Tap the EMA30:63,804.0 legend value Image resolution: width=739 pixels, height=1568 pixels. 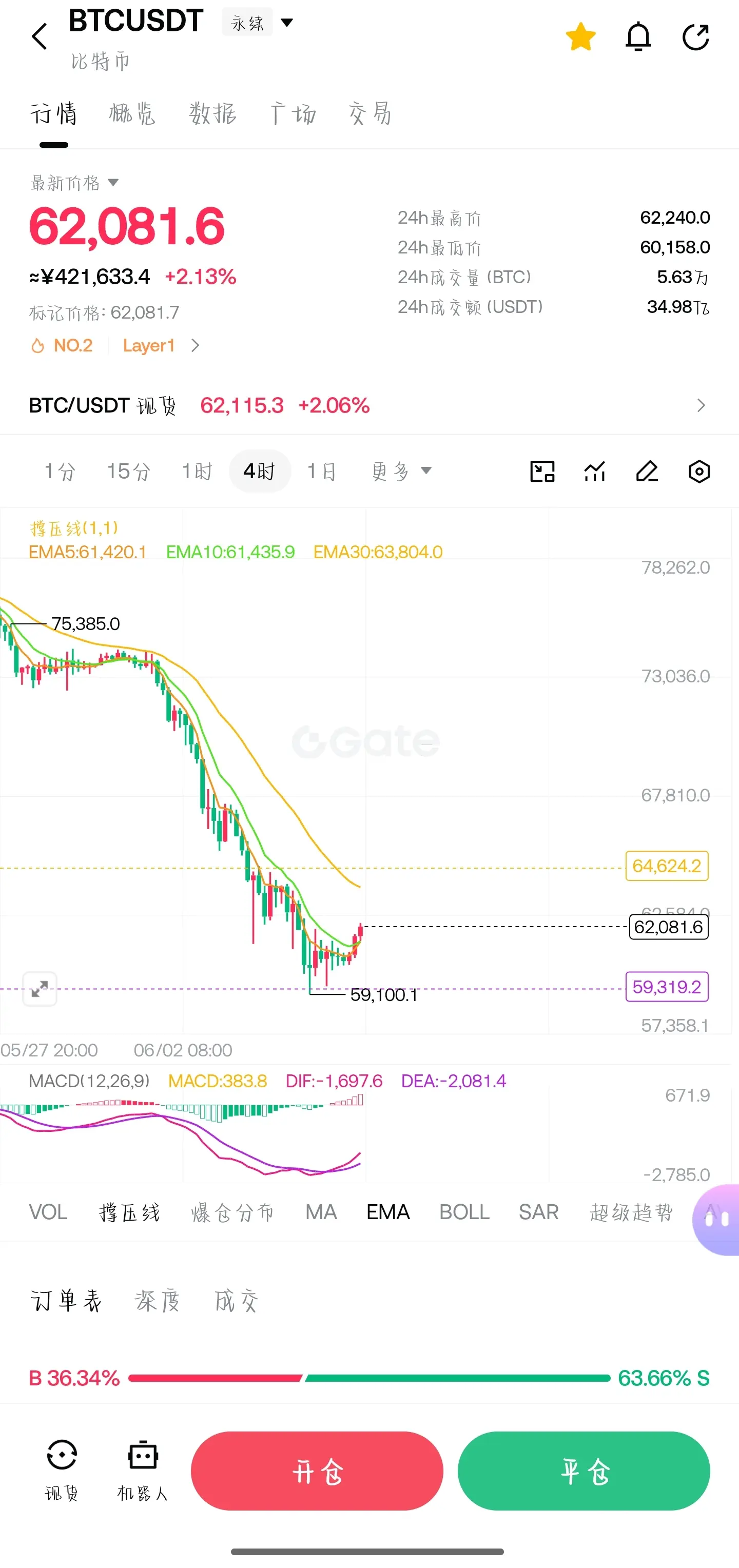pyautogui.click(x=378, y=552)
